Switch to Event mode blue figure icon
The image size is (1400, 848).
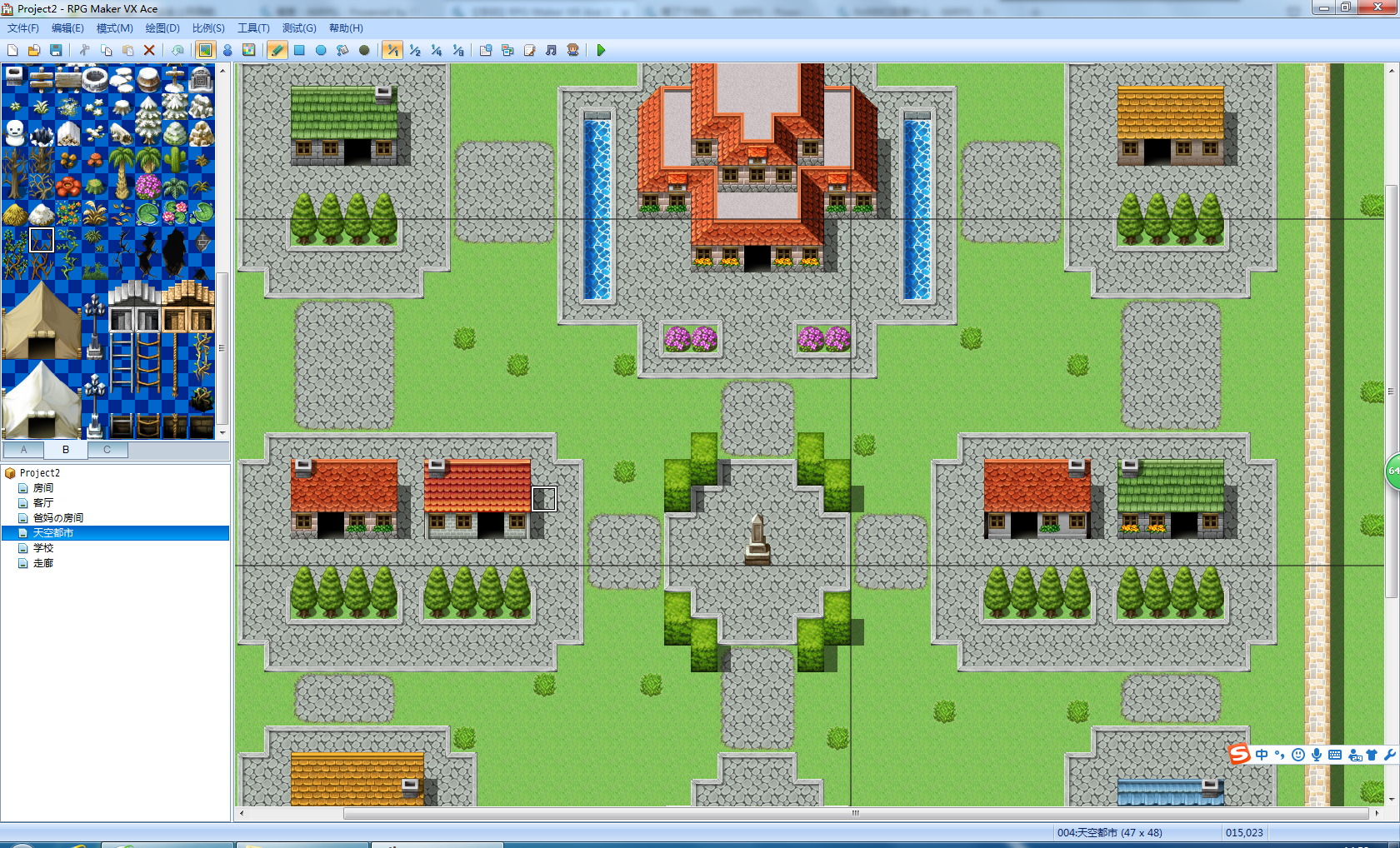227,51
